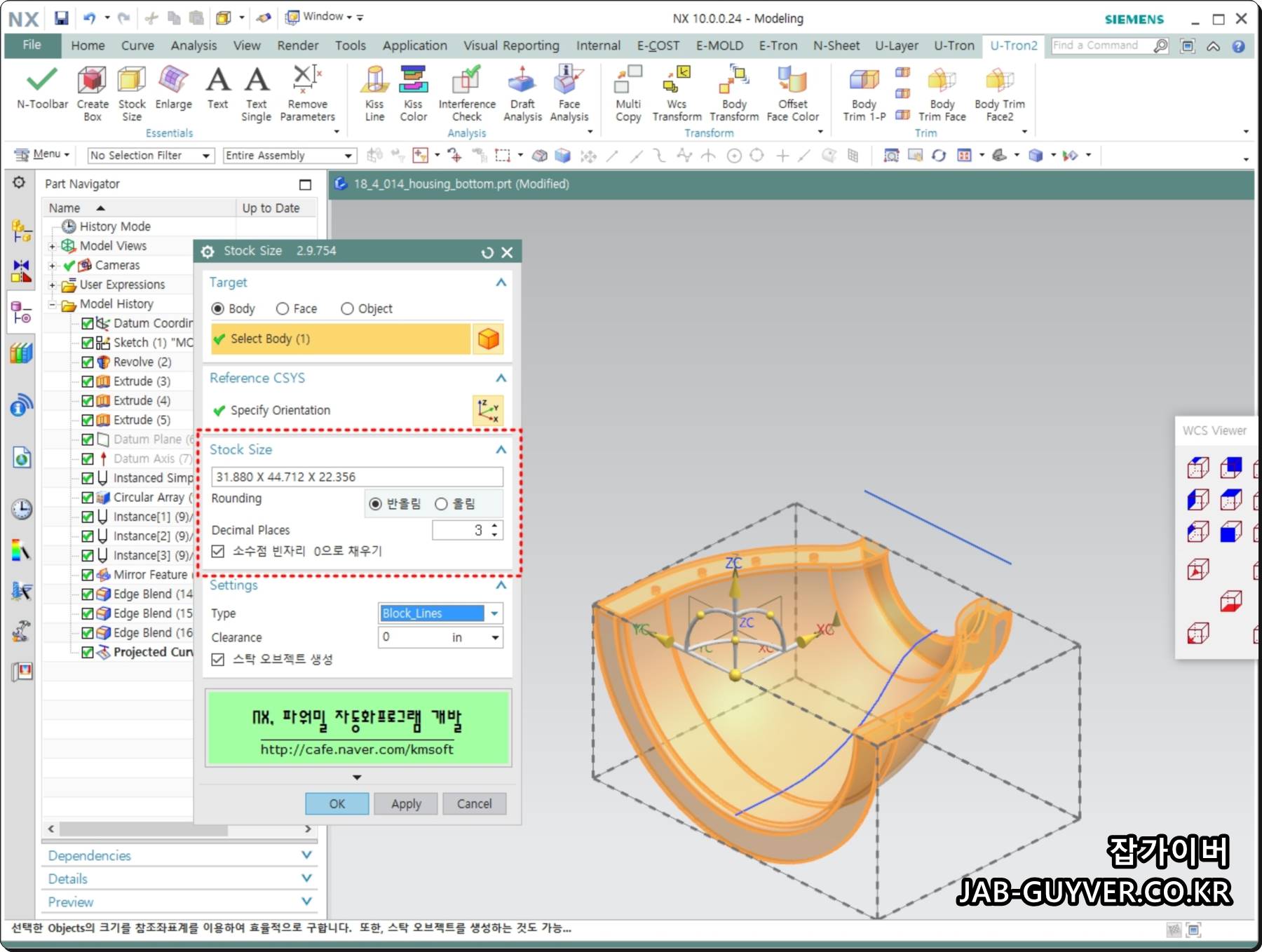Open the Clearance units dropdown
This screenshot has height=952, width=1262.
[x=495, y=637]
